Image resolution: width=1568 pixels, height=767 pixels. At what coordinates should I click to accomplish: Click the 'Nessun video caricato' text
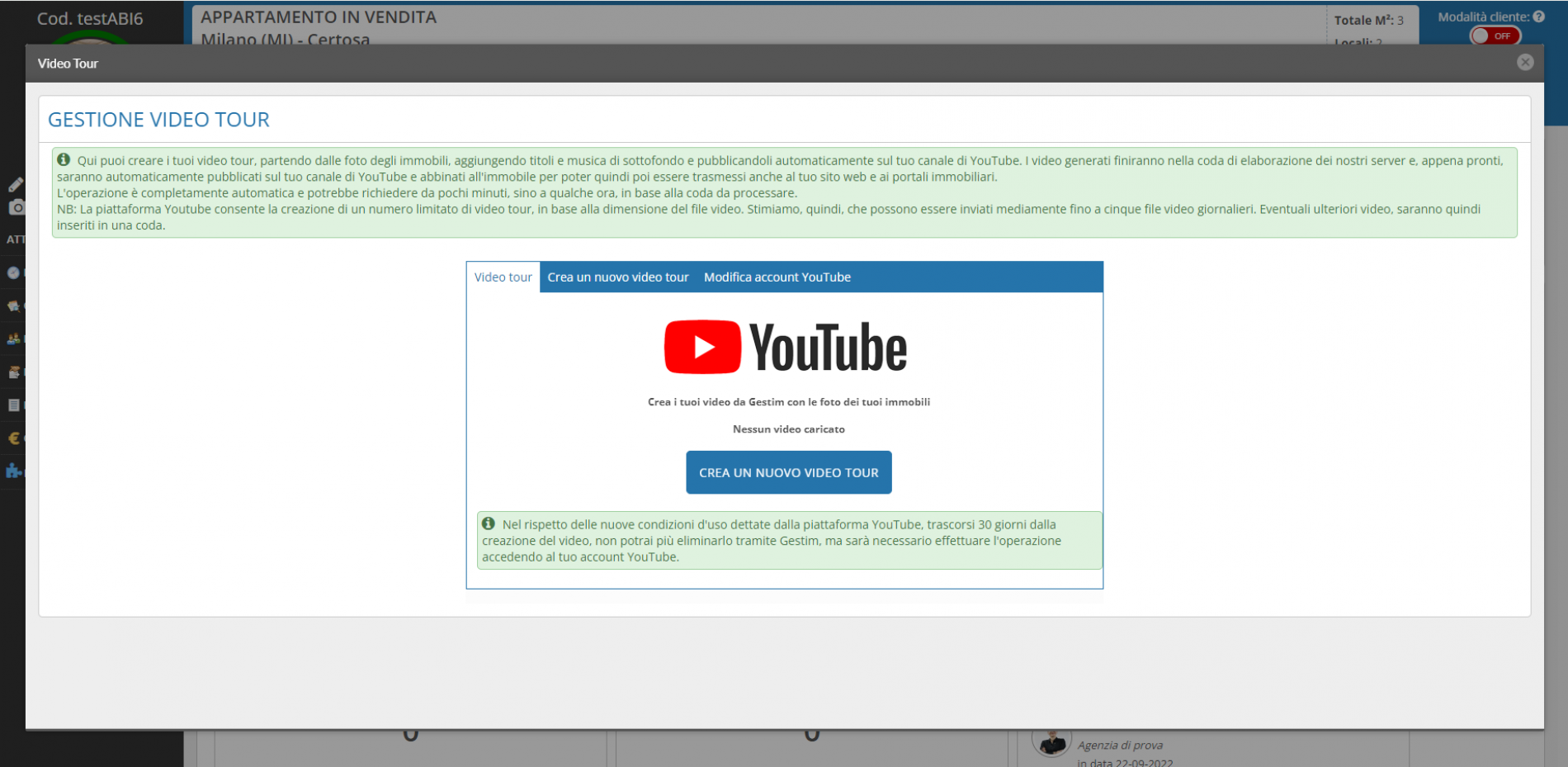(789, 429)
